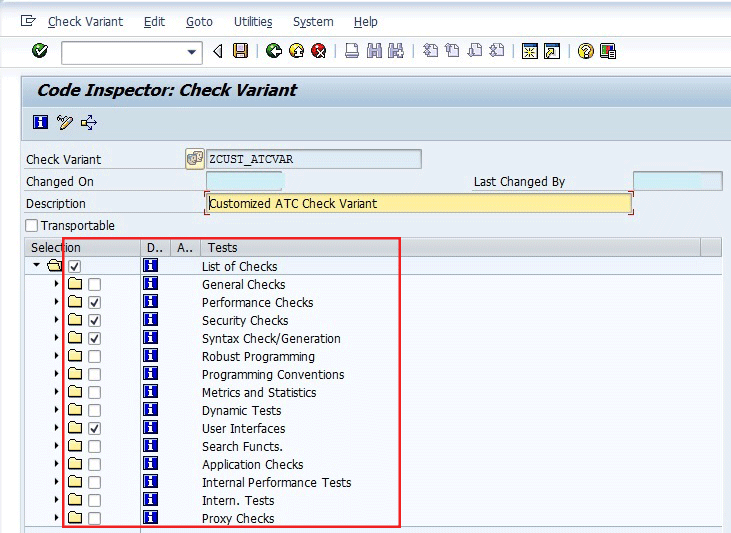Click the First Page icon
Viewport: 731px width, 533px height.
pyautogui.click(x=430, y=50)
